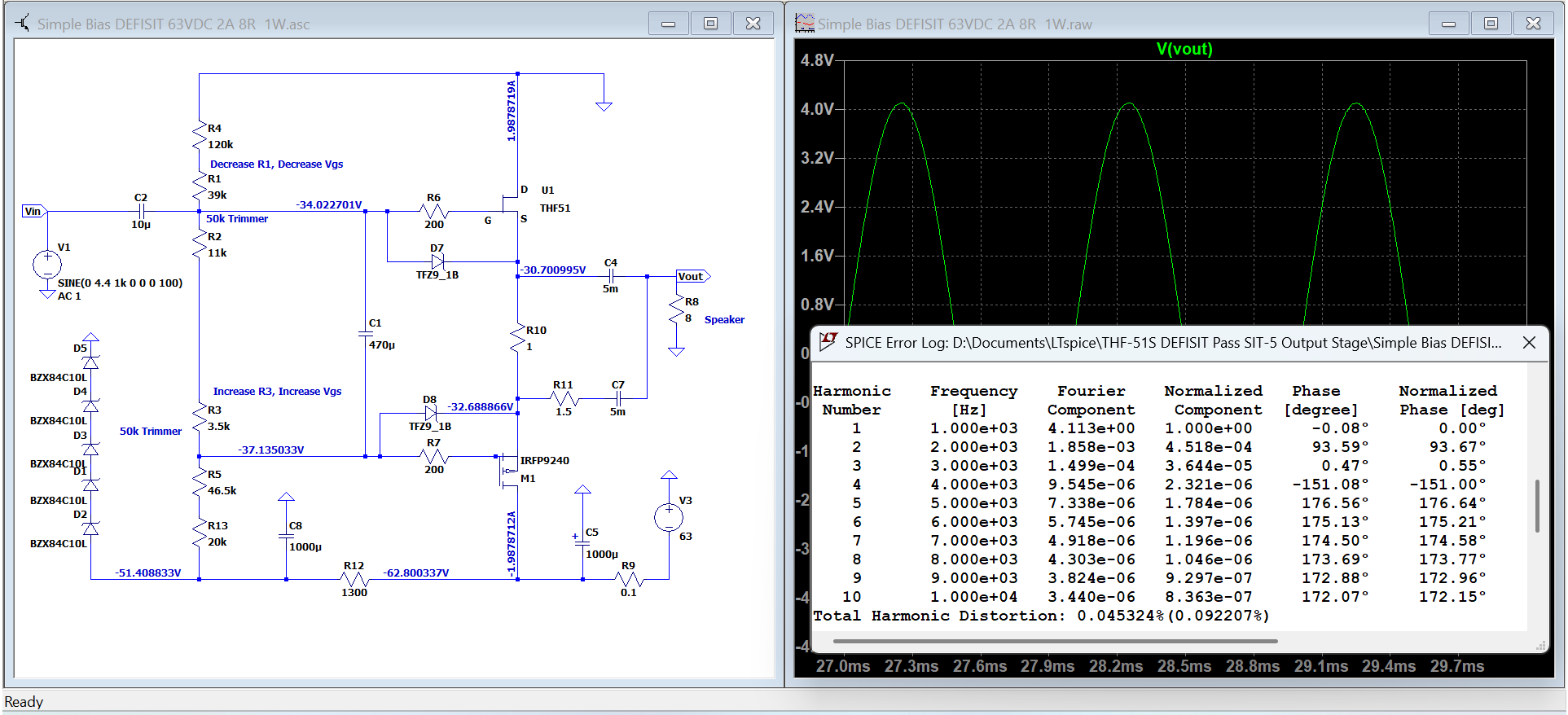Click the error log resize grip corner
1568x715 pixels.
point(1541,645)
